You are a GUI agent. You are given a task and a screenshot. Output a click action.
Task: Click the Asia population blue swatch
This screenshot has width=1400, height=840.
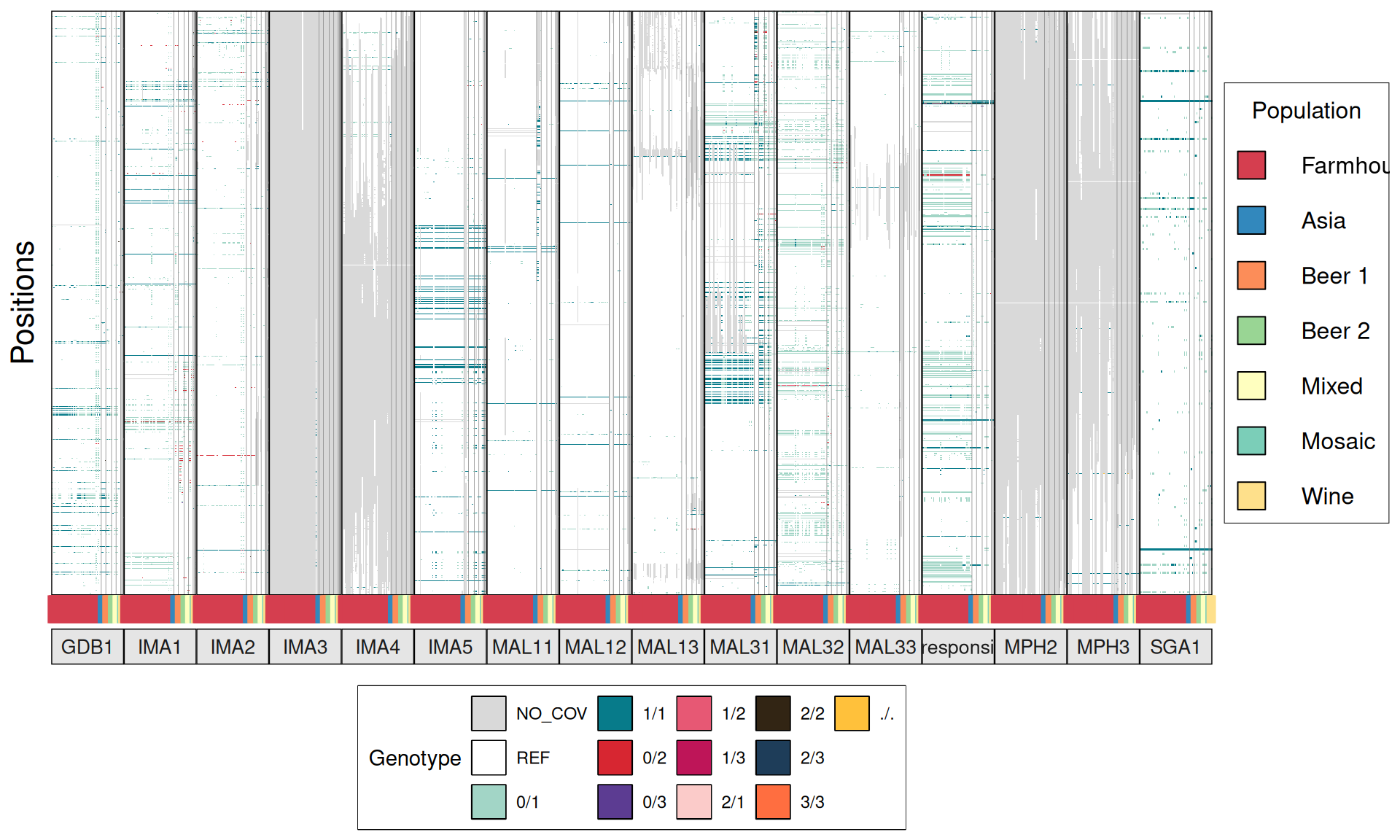pos(1251,220)
